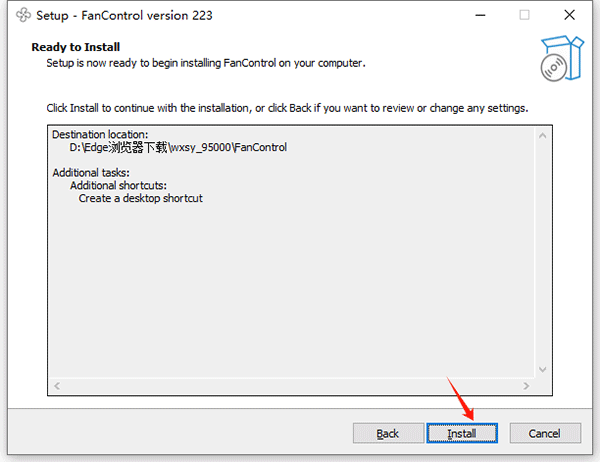Click the FanControl fan icon in title bar
Viewport: 600px width, 462px height.
coord(23,16)
